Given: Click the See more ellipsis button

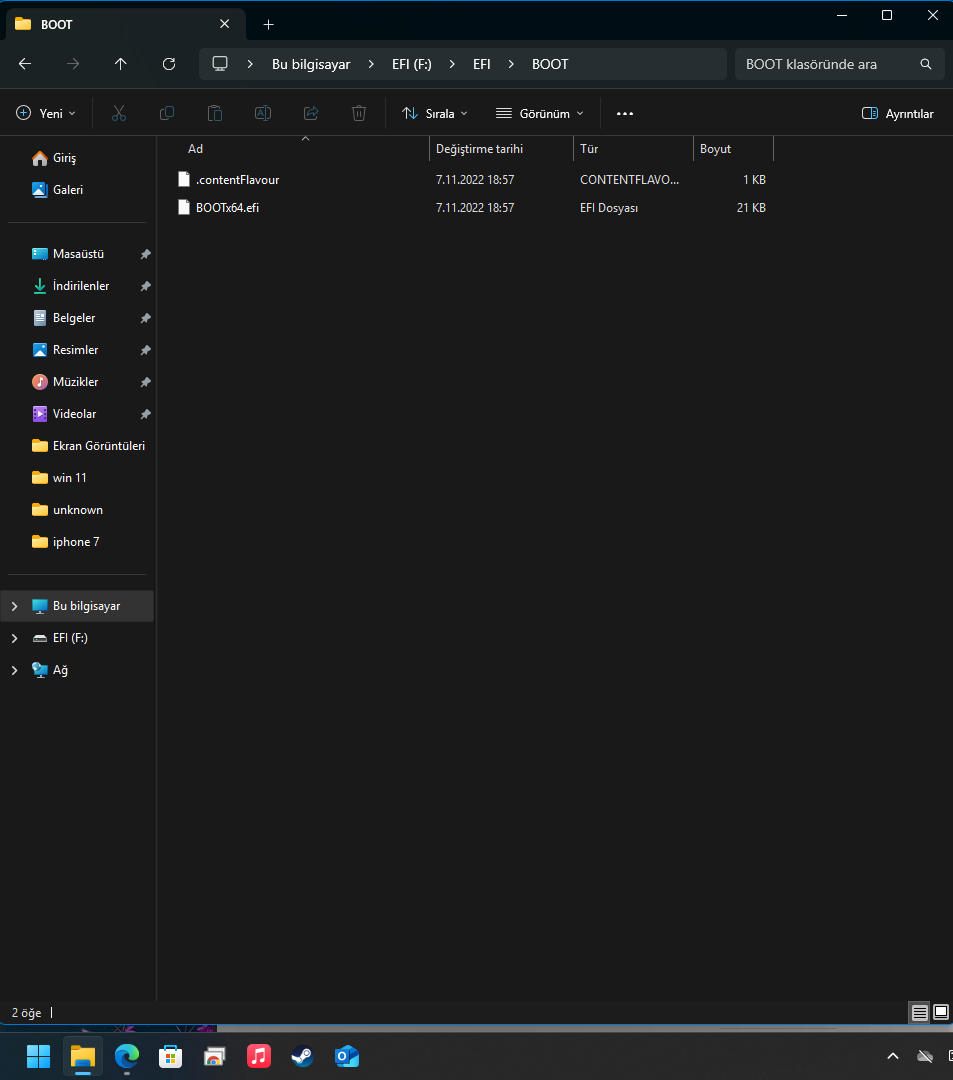Looking at the screenshot, I should (625, 114).
